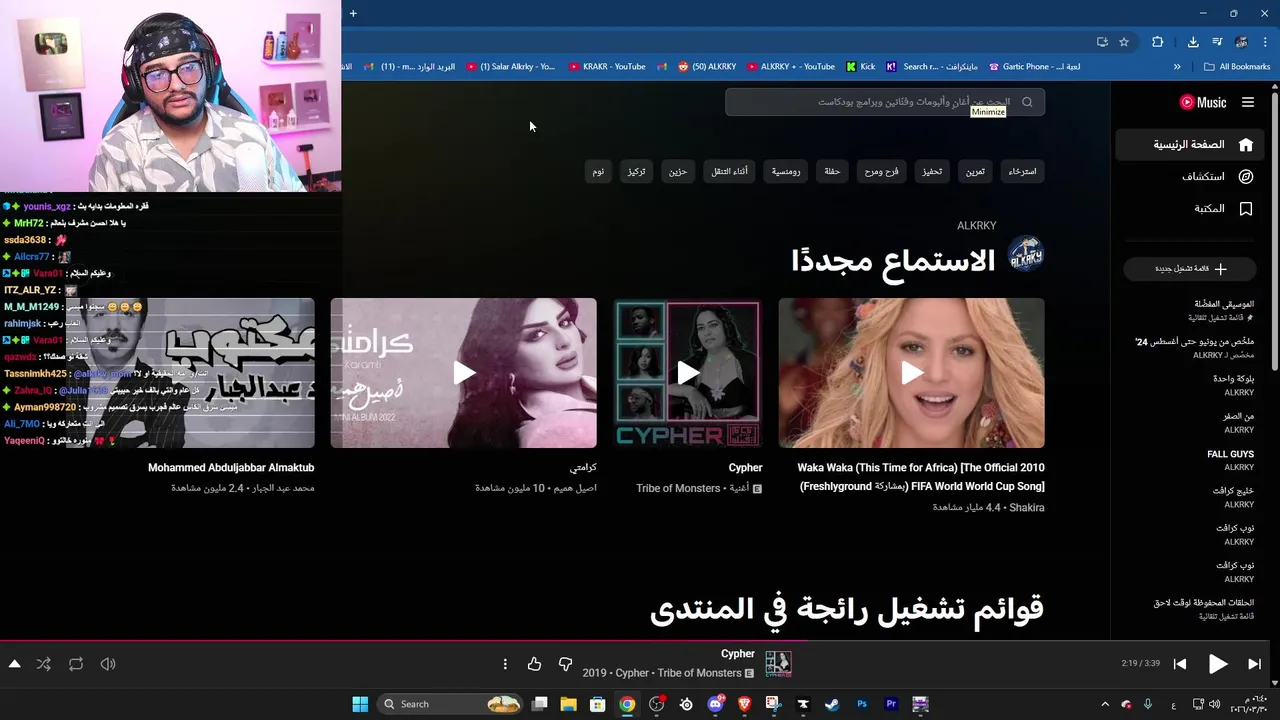
Task: Open Steam from the taskbar
Action: point(832,704)
